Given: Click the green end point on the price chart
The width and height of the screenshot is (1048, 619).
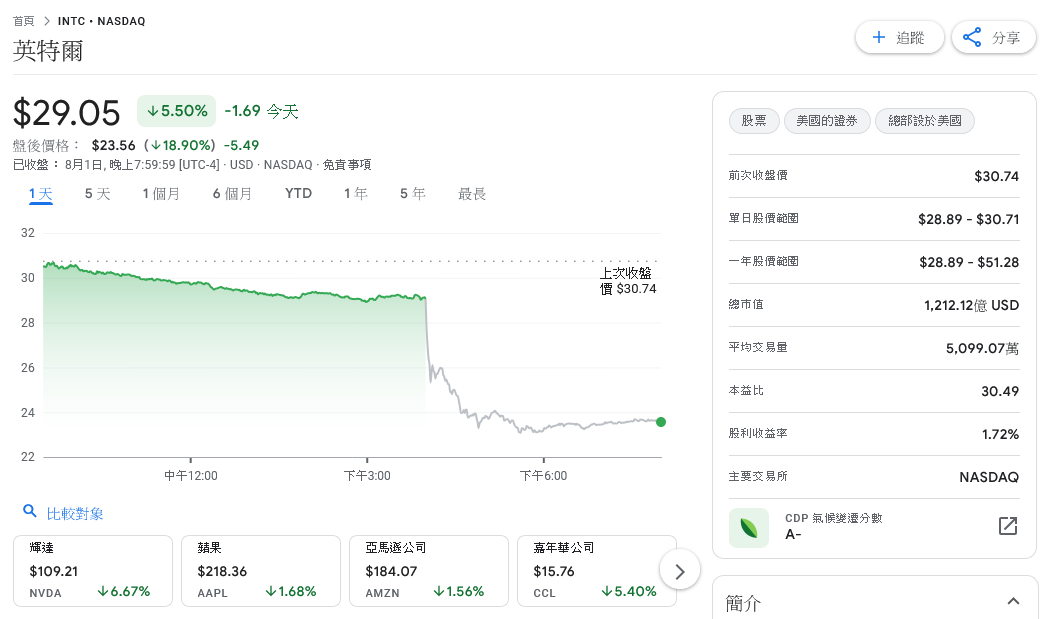Looking at the screenshot, I should (x=661, y=422).
